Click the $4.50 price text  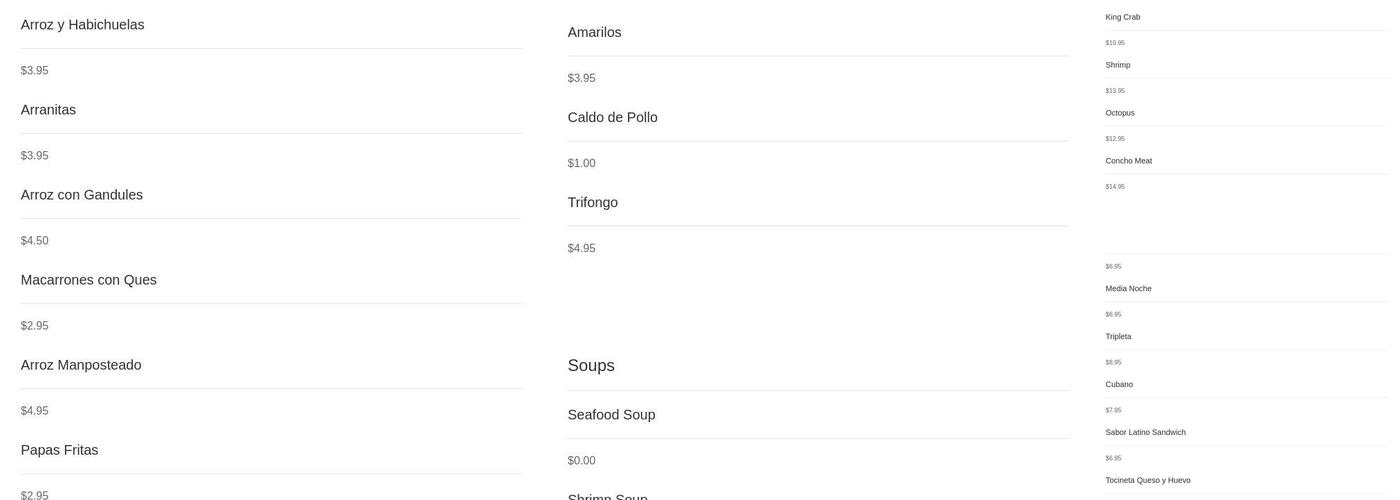point(35,241)
